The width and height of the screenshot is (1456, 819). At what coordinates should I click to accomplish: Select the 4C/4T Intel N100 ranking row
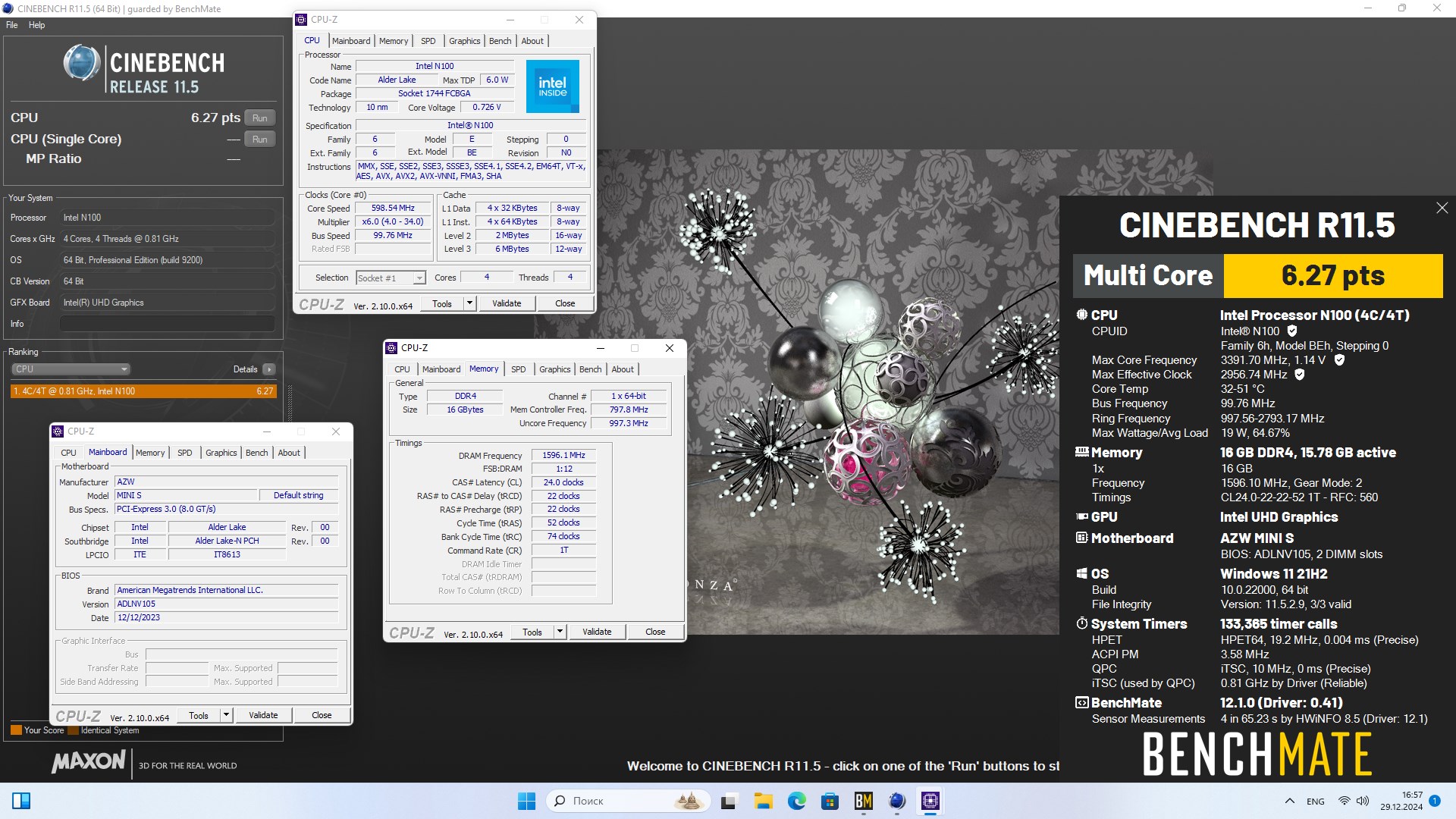click(x=143, y=391)
